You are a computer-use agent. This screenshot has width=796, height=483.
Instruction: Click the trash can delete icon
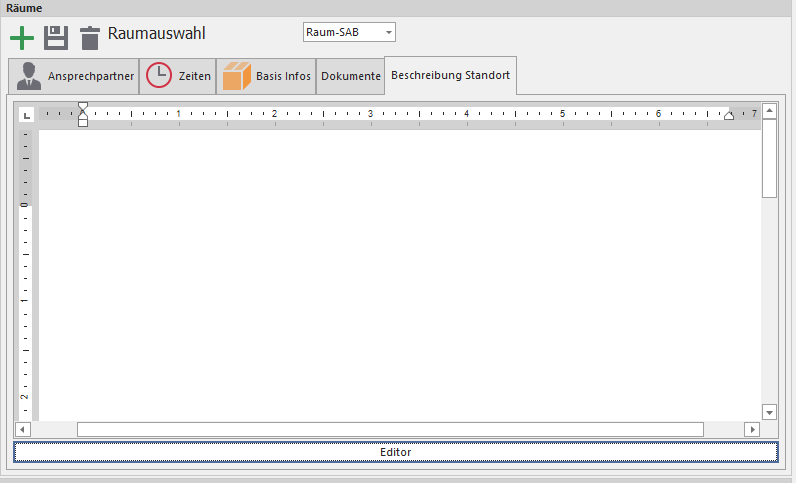click(x=90, y=38)
